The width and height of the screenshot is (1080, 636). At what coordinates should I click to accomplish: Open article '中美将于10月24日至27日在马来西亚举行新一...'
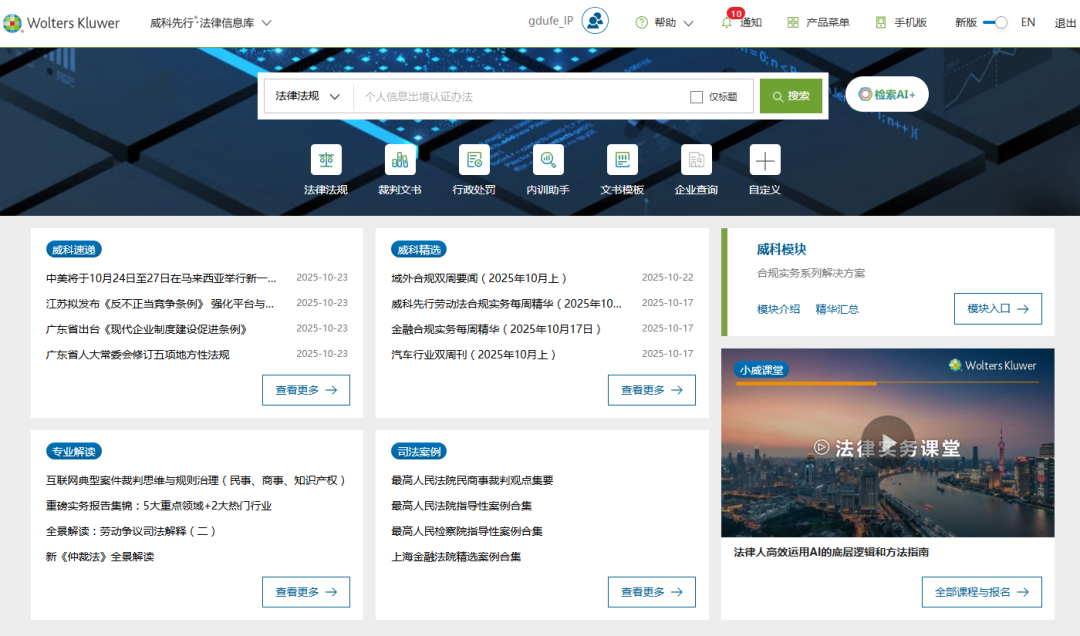pos(161,278)
